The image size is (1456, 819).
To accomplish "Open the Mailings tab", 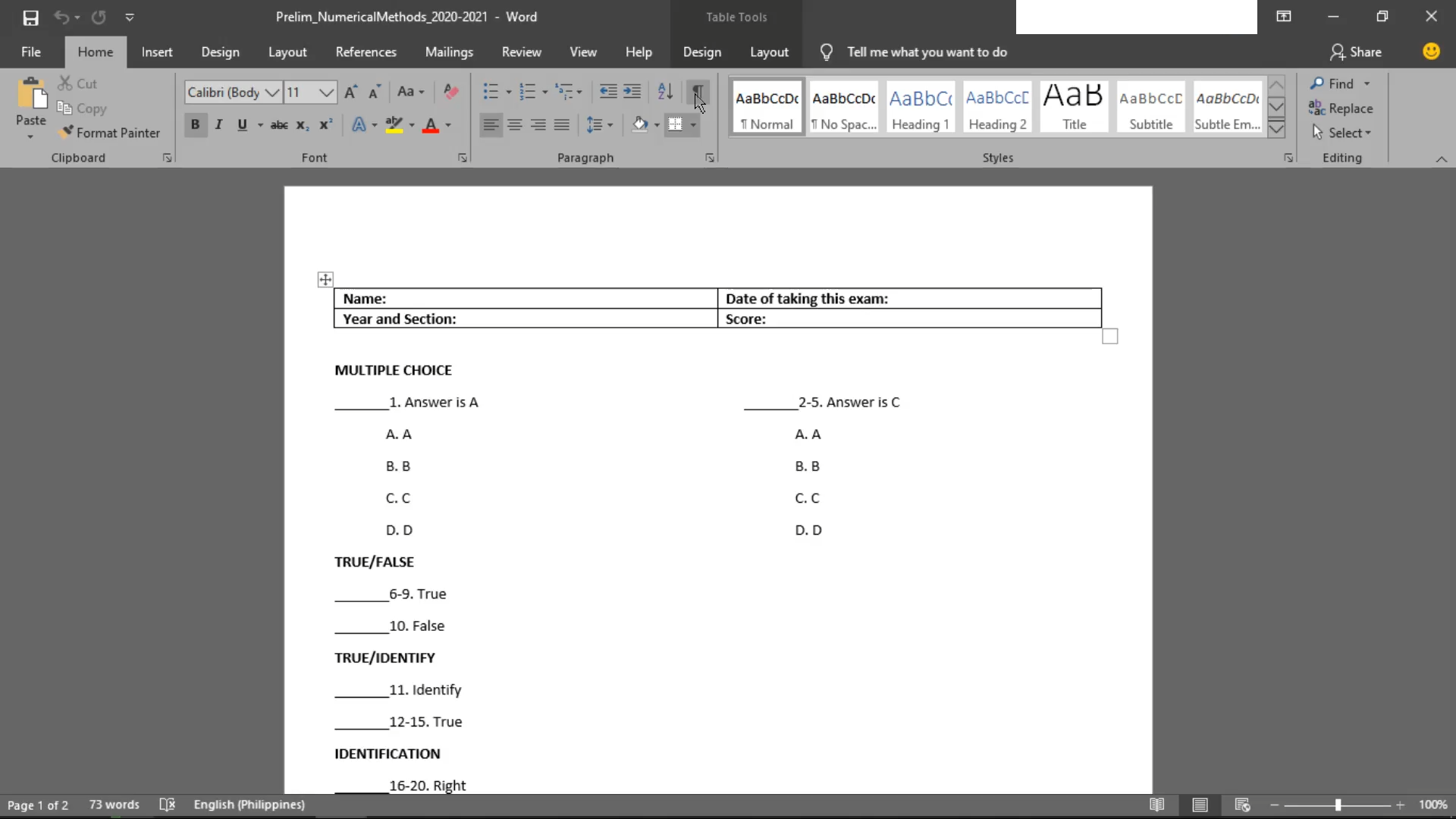I will [x=449, y=52].
